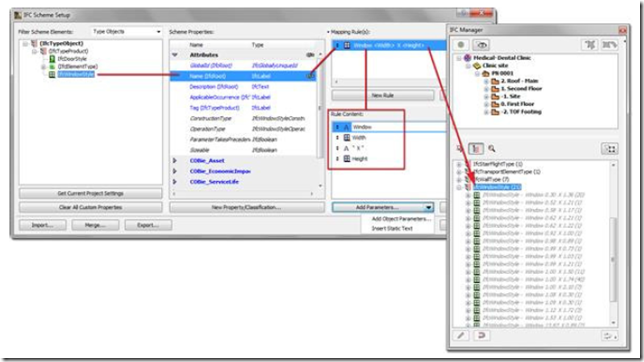Click the grid icon beside Height rule item
Image resolution: width=644 pixels, height=362 pixels.
(x=347, y=159)
